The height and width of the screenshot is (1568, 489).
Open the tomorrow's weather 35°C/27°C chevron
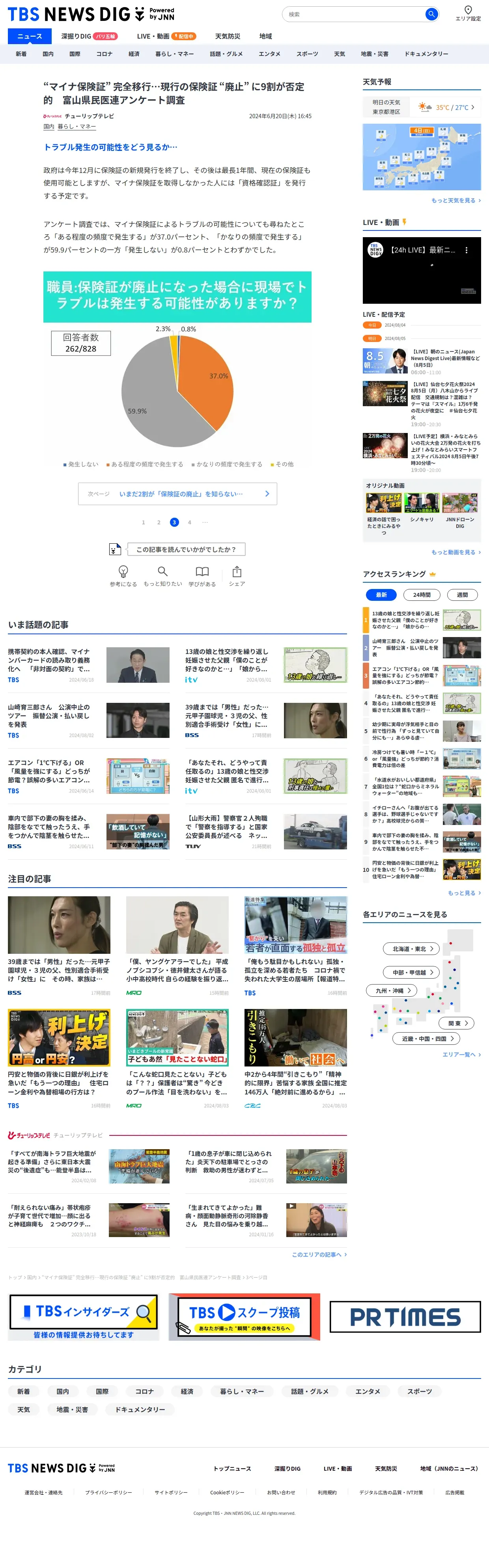coord(472,107)
